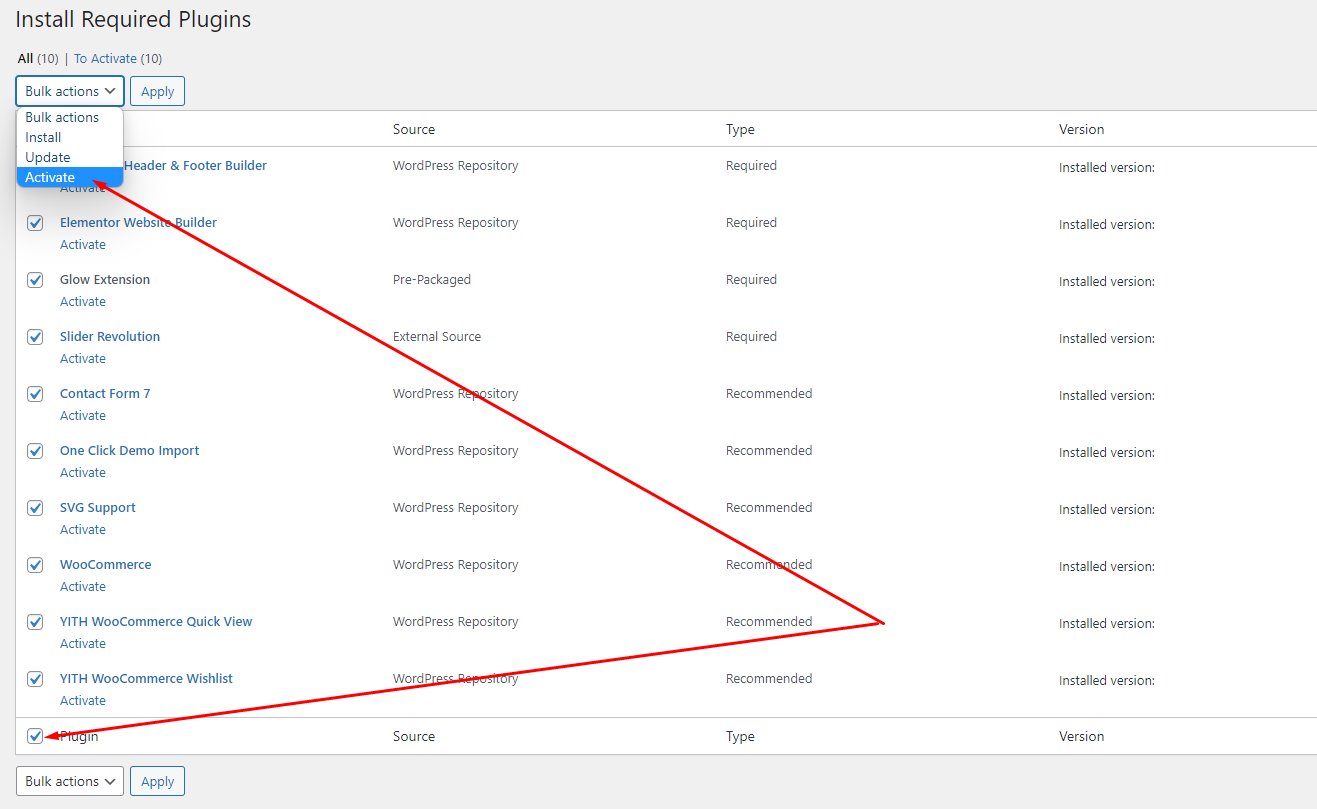Image resolution: width=1317 pixels, height=809 pixels.
Task: Toggle YITH WooCommerce Quick View checkbox
Action: 35,622
